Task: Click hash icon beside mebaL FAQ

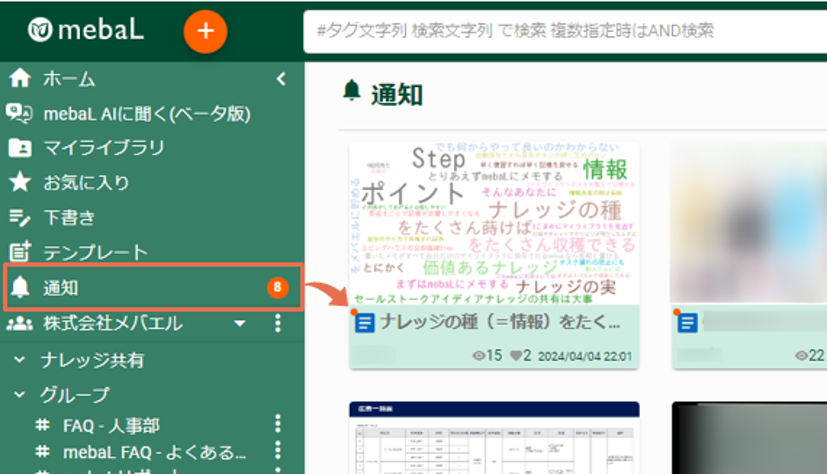Action: [42, 451]
